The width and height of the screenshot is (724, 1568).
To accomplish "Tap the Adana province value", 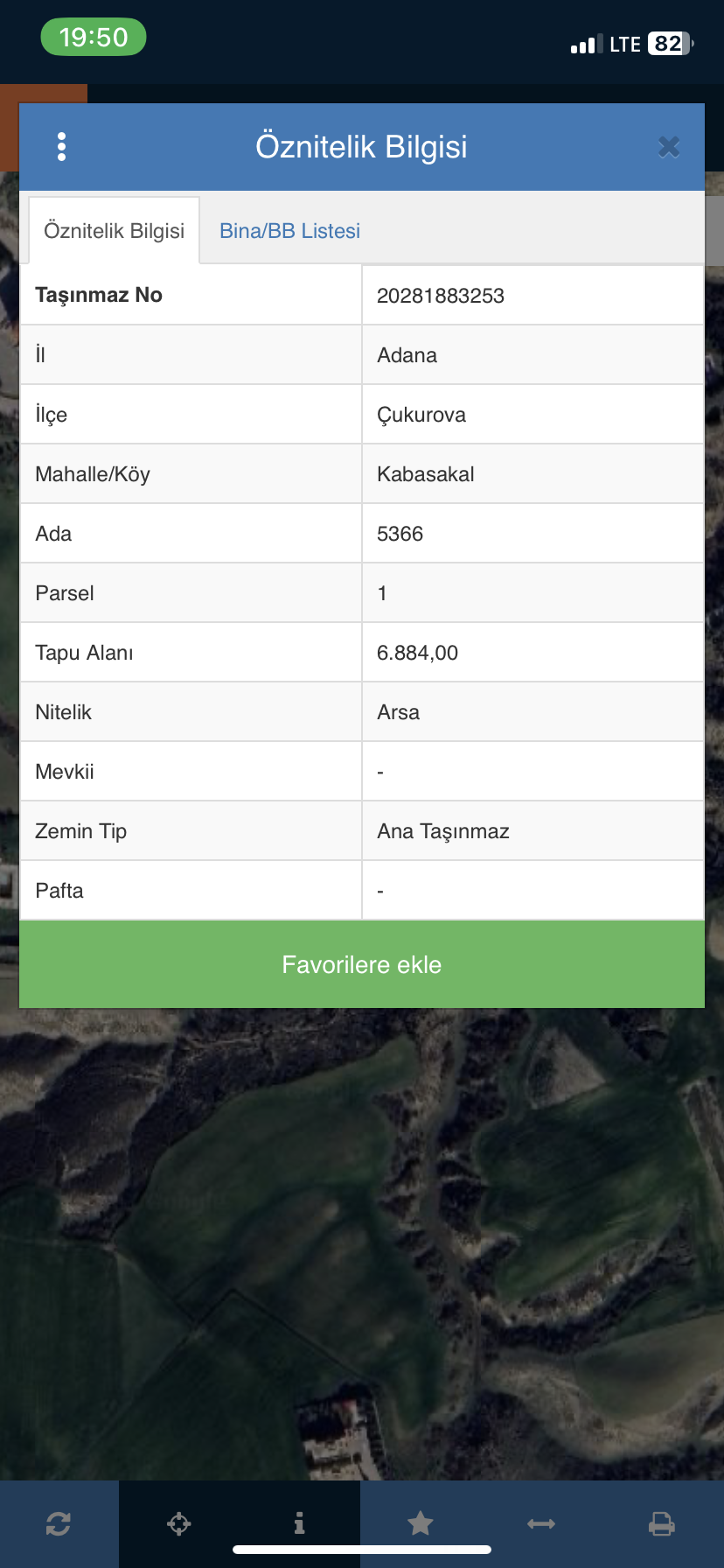I will [407, 355].
